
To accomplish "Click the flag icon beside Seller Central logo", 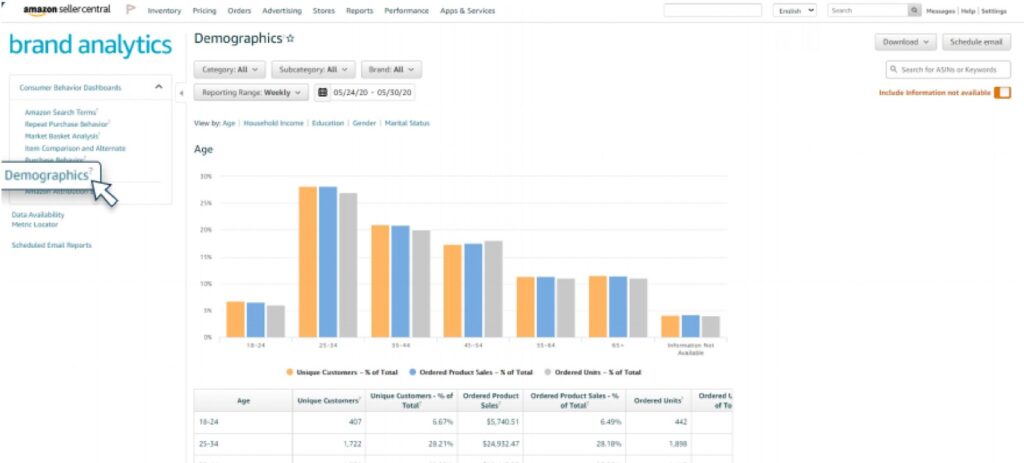I will (130, 10).
